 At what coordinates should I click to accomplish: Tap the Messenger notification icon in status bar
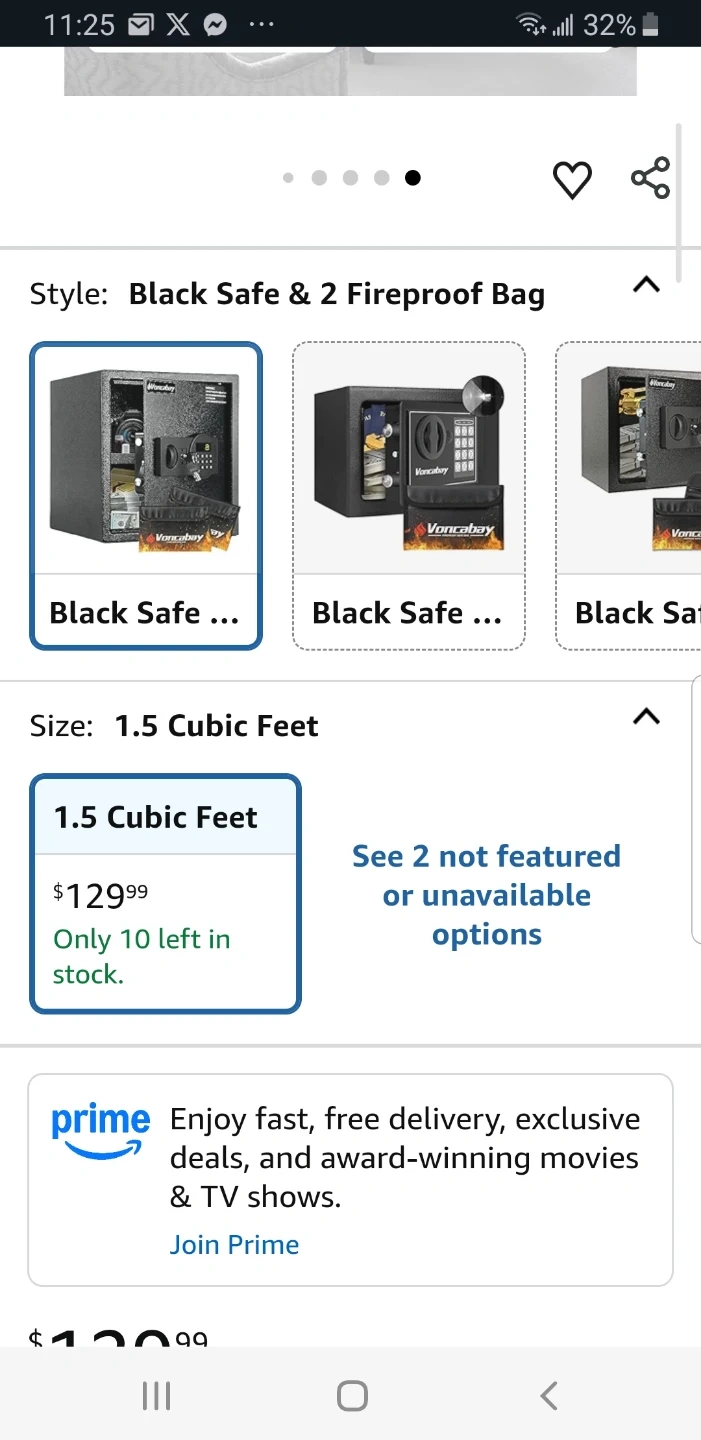coord(215,25)
